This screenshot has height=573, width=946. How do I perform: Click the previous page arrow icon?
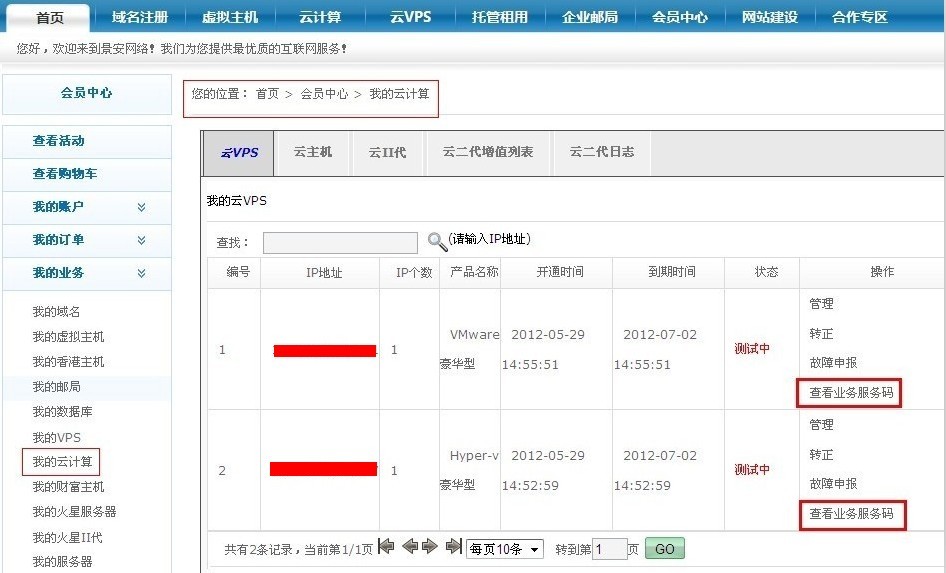pyautogui.click(x=409, y=547)
